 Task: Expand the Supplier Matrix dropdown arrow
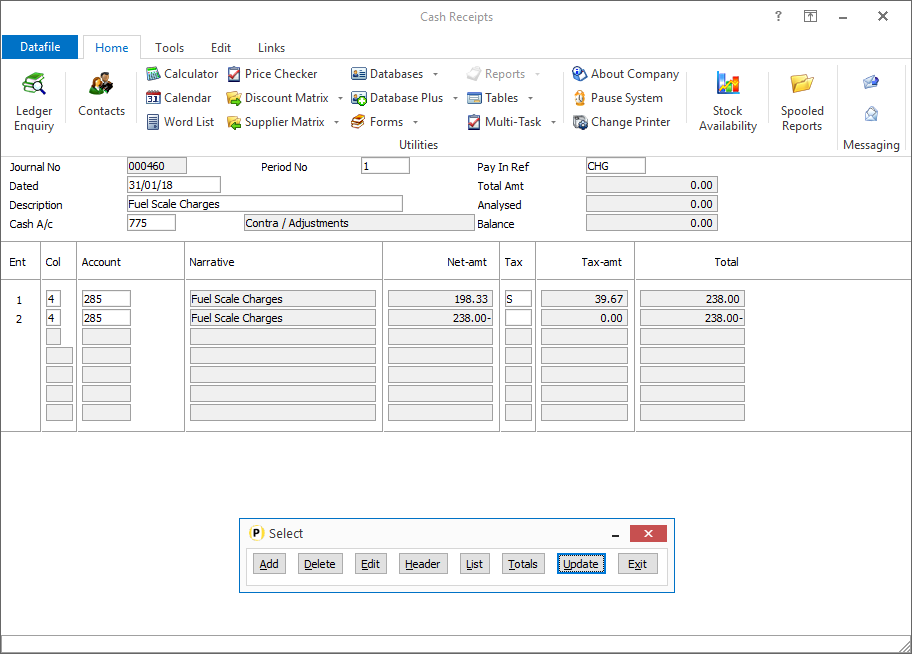pyautogui.click(x=336, y=122)
